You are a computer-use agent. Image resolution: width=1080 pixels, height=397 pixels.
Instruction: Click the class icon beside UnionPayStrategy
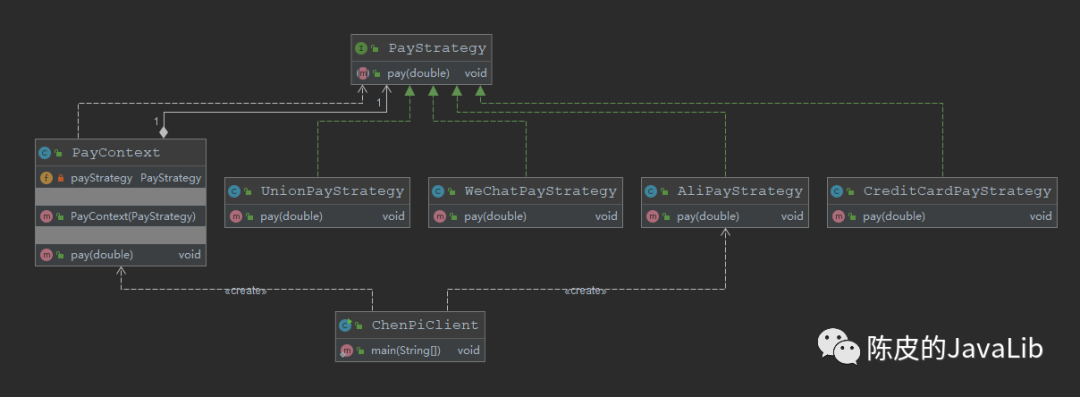pos(234,192)
